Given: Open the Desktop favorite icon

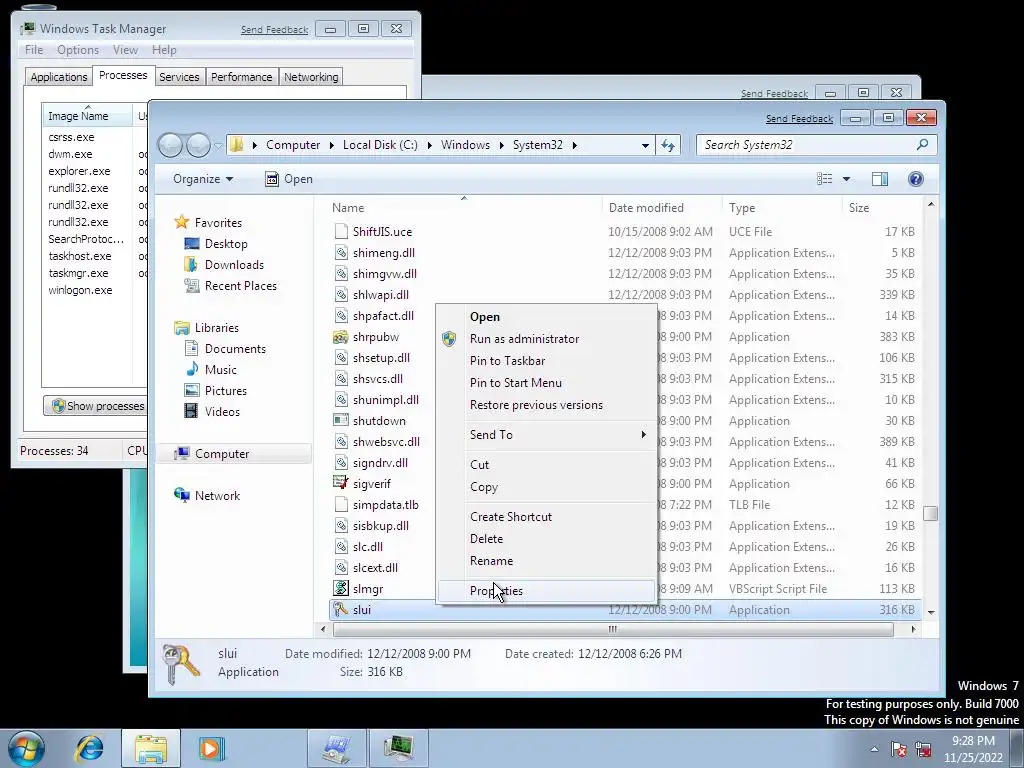Looking at the screenshot, I should (x=191, y=244).
